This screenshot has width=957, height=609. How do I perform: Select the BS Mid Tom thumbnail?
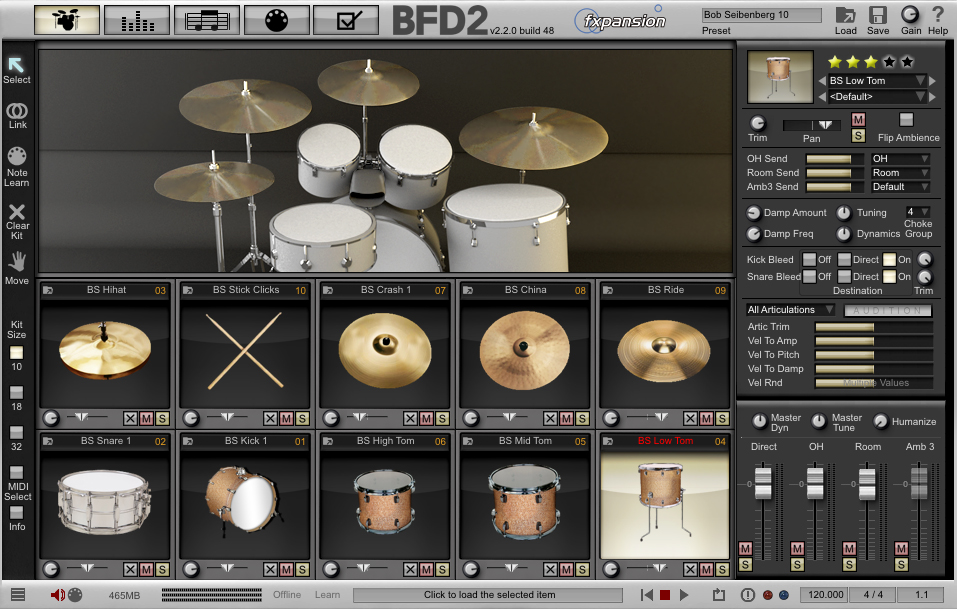524,503
